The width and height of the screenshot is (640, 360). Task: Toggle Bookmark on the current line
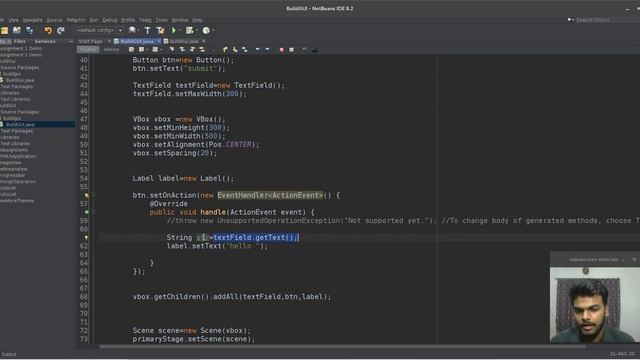coord(245,49)
